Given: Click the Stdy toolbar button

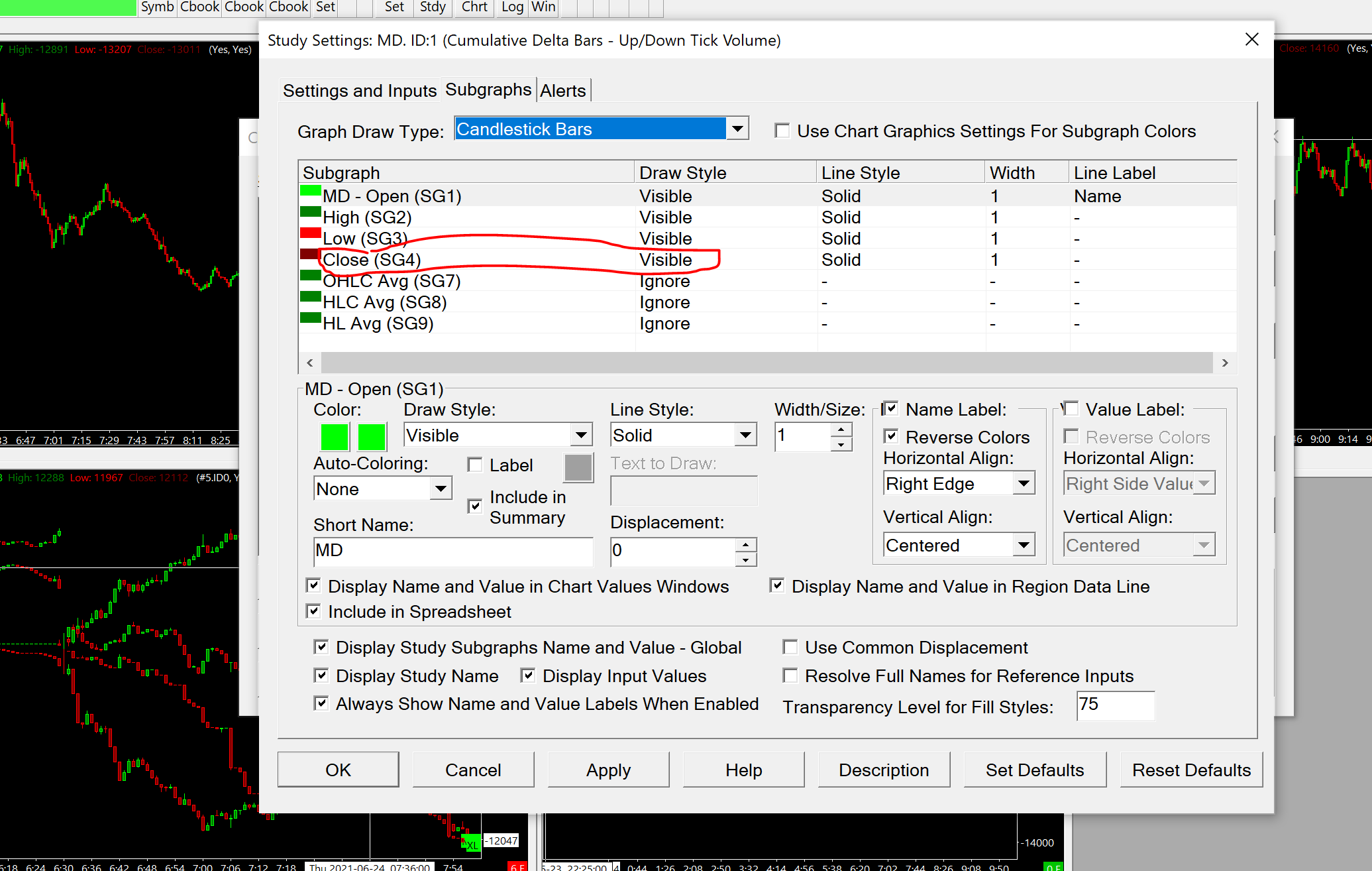Looking at the screenshot, I should point(433,7).
